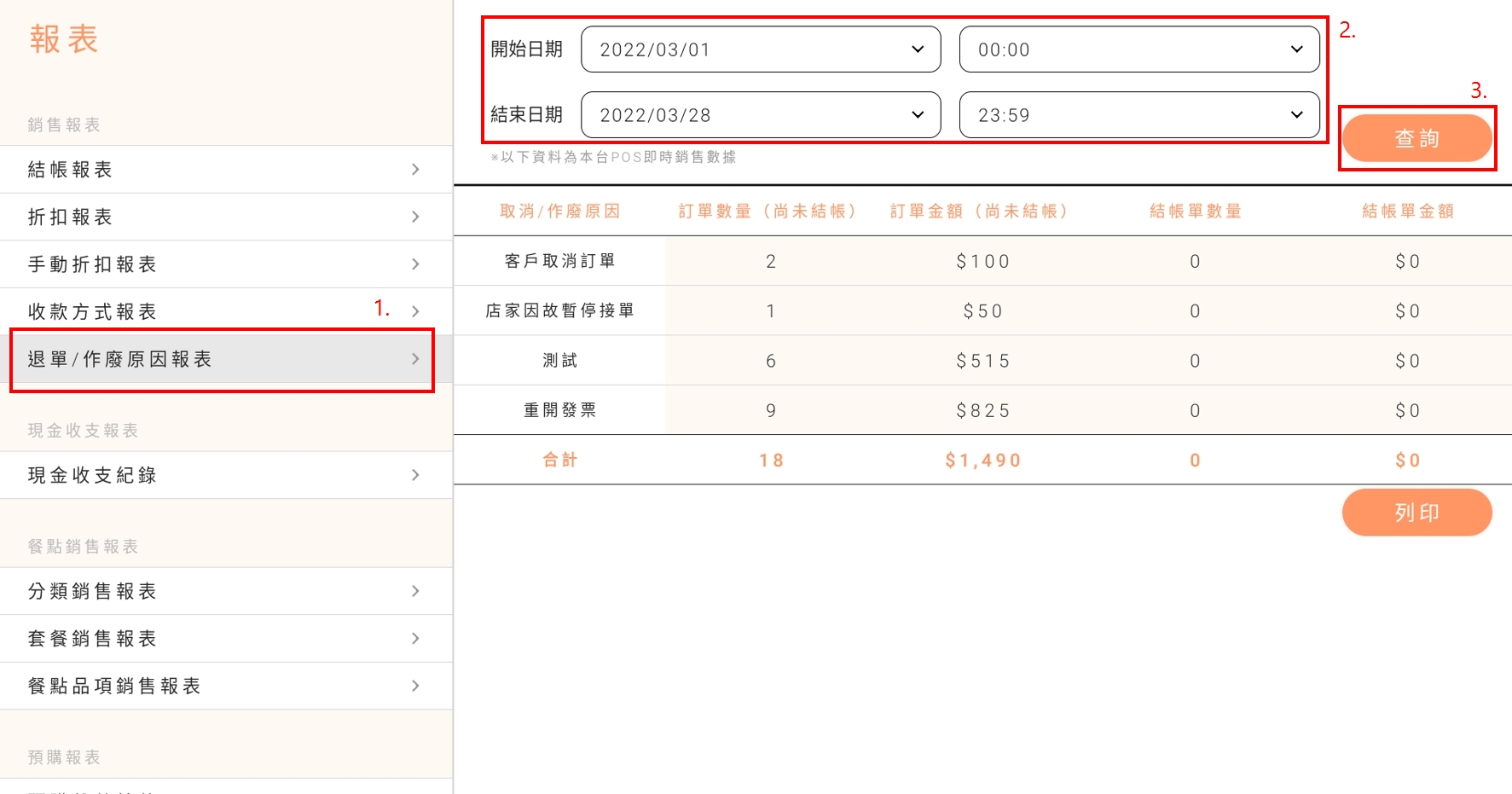1512x794 pixels.
Task: Click the chevron arrow beside 餐點品項銷售報表
Action: (415, 686)
